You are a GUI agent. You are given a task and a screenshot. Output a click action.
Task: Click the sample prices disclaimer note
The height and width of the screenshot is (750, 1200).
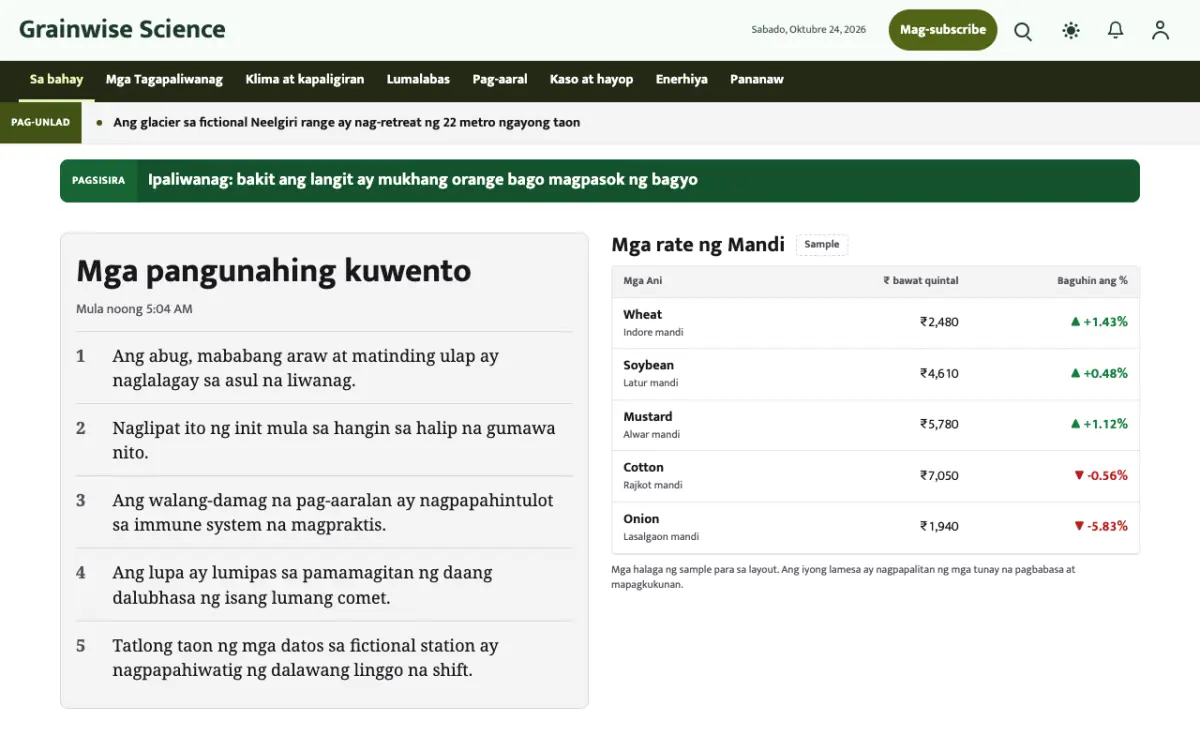(x=843, y=577)
